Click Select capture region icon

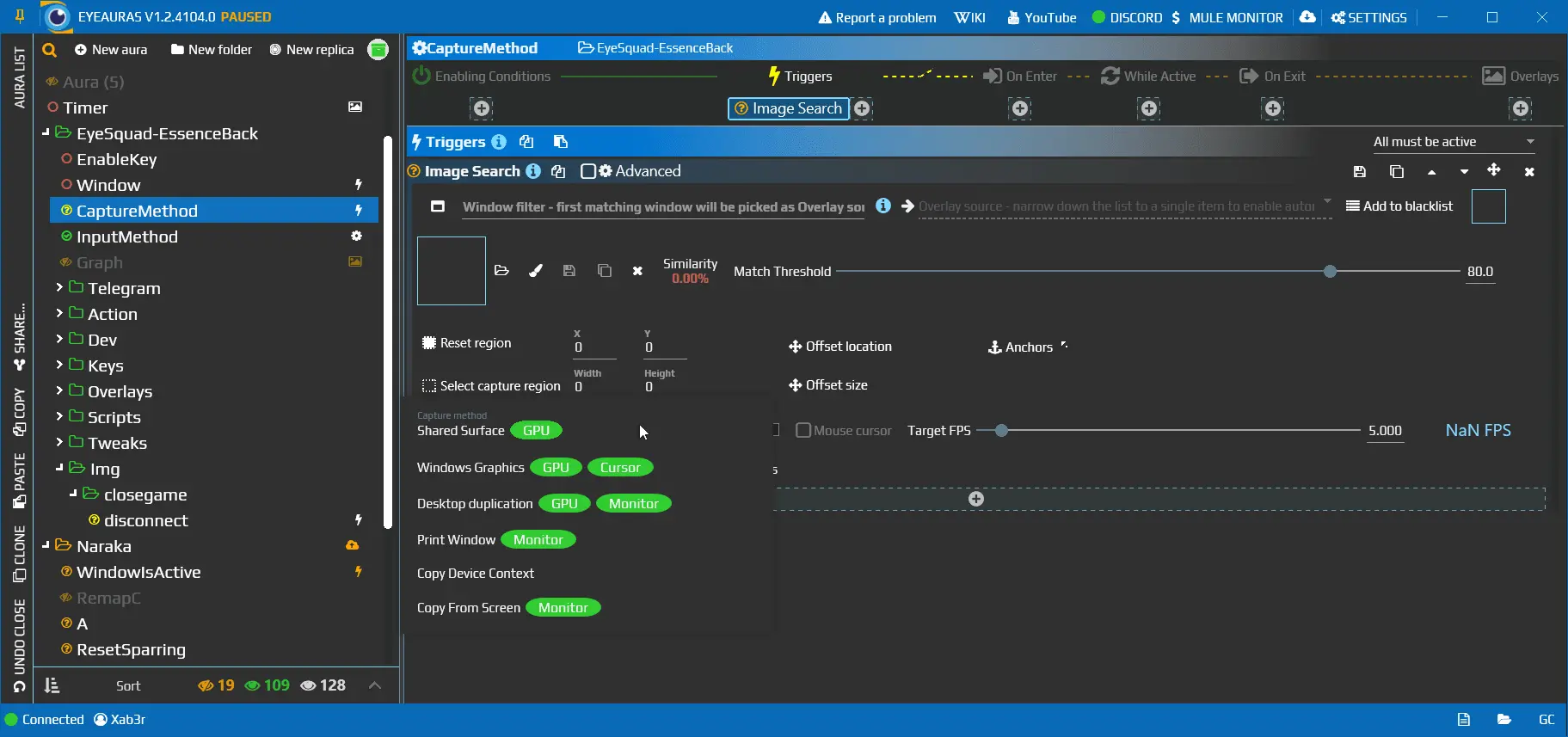point(429,386)
